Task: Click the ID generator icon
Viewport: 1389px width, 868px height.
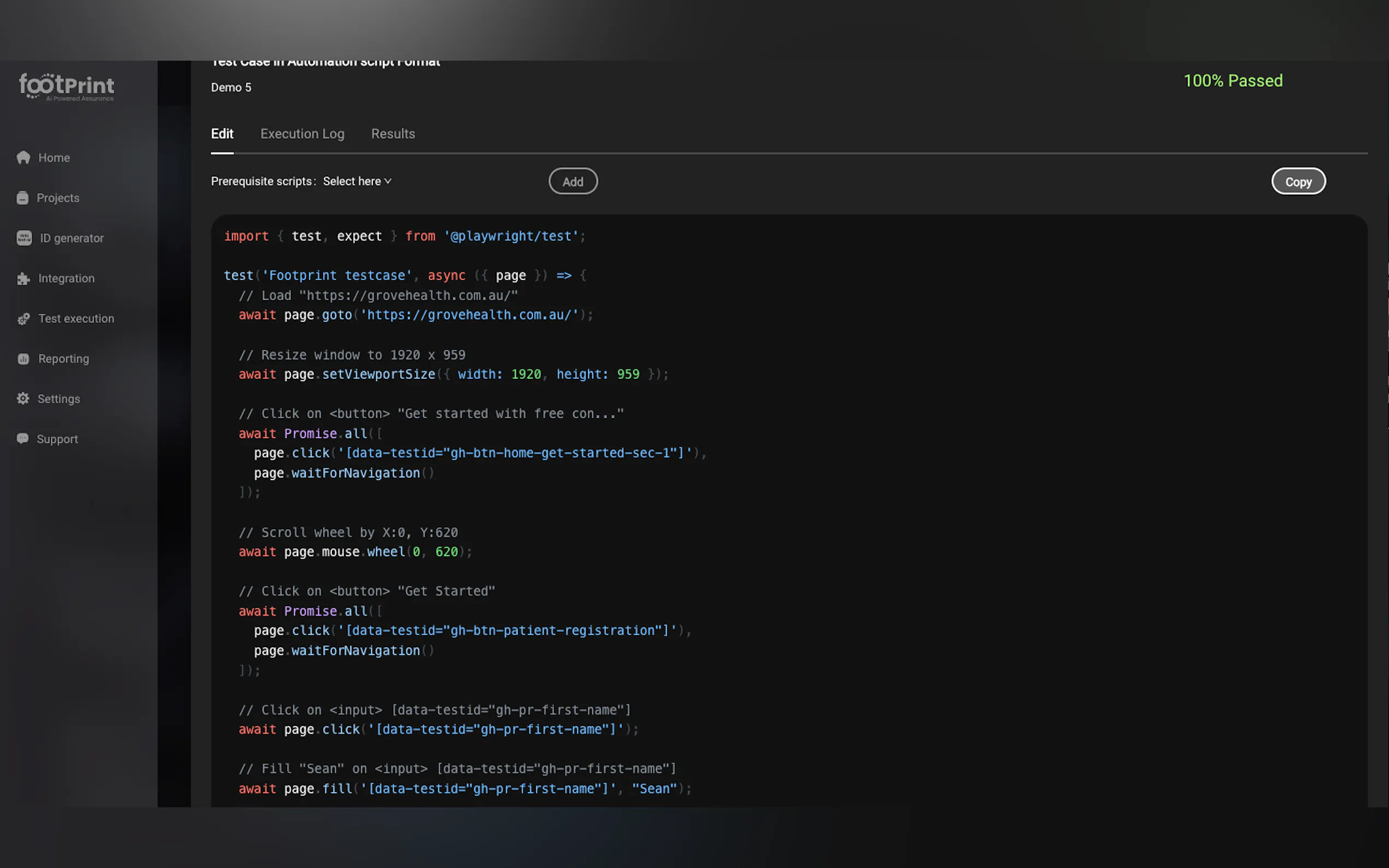Action: click(x=24, y=238)
